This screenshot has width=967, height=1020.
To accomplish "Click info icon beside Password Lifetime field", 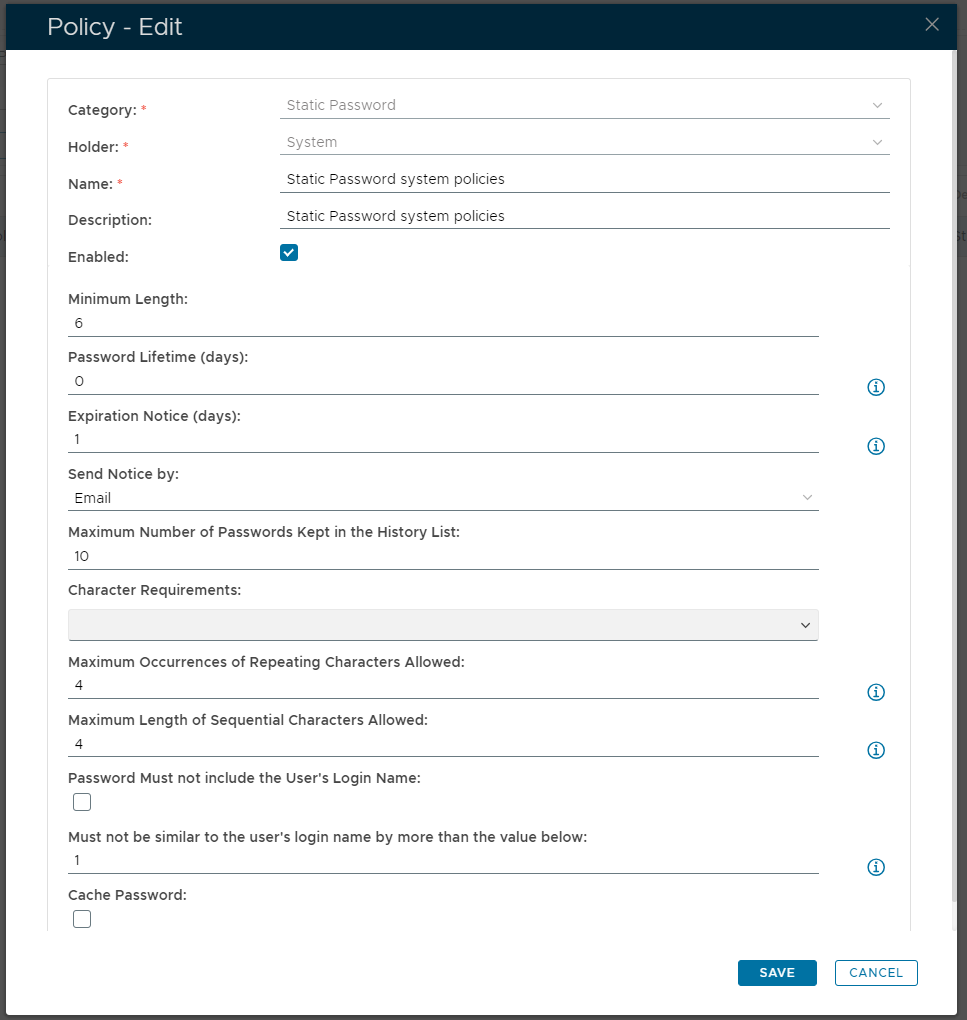I will 876,387.
